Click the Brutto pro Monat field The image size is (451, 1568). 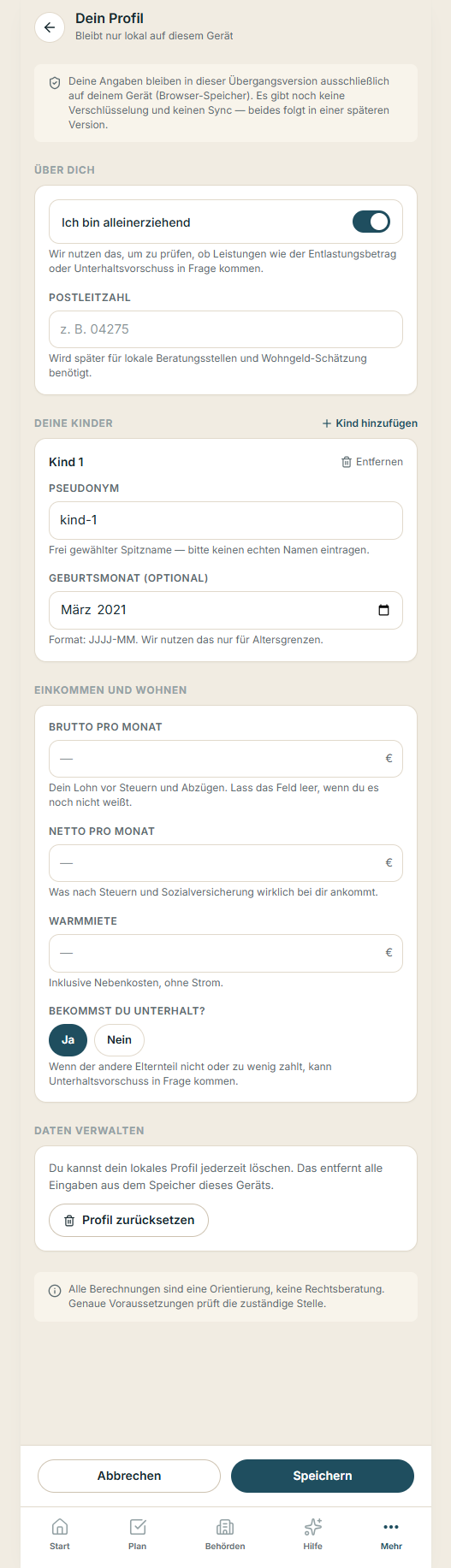click(226, 759)
